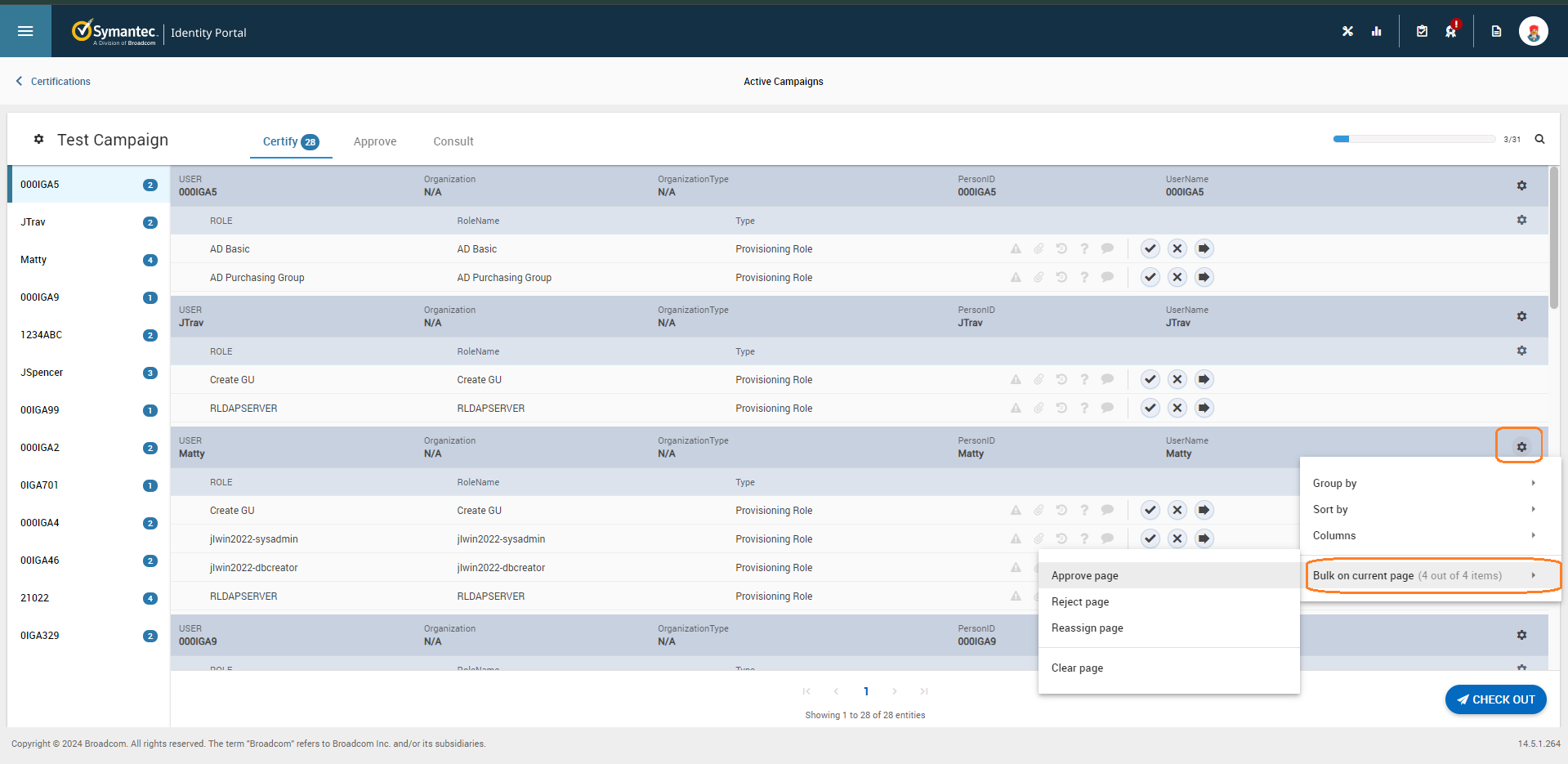
Task: Click the CHECK OUT button
Action: (x=1495, y=699)
